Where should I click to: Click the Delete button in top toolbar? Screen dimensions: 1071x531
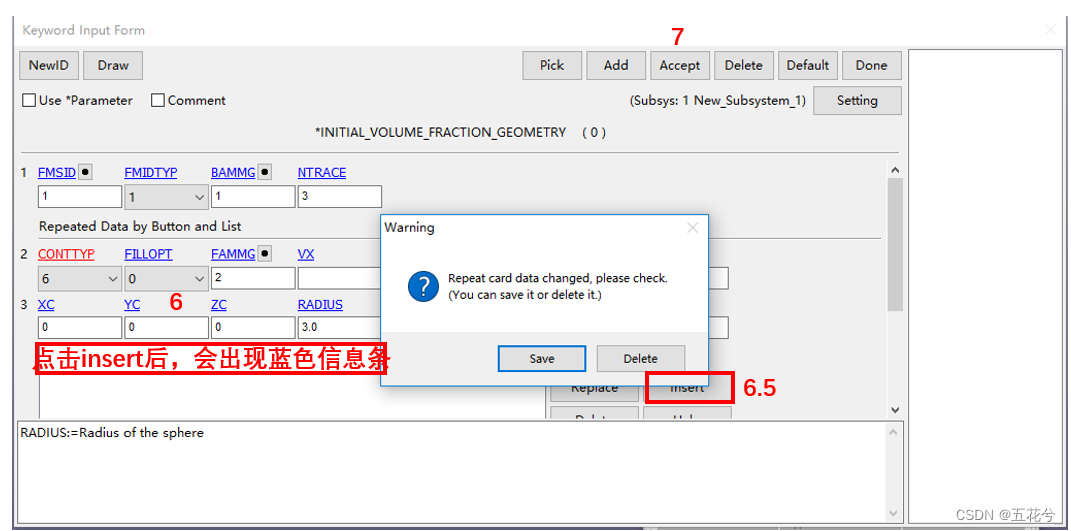(744, 66)
